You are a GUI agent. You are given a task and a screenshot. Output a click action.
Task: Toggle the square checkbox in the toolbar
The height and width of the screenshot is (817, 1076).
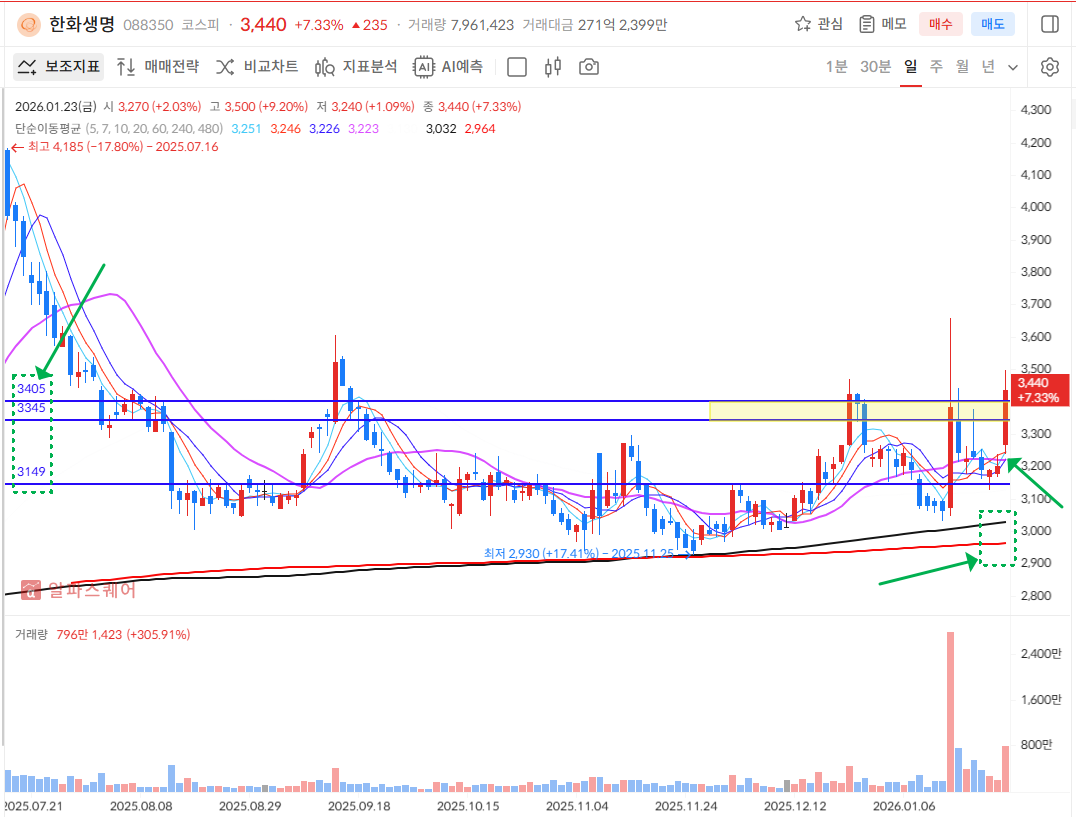(517, 67)
